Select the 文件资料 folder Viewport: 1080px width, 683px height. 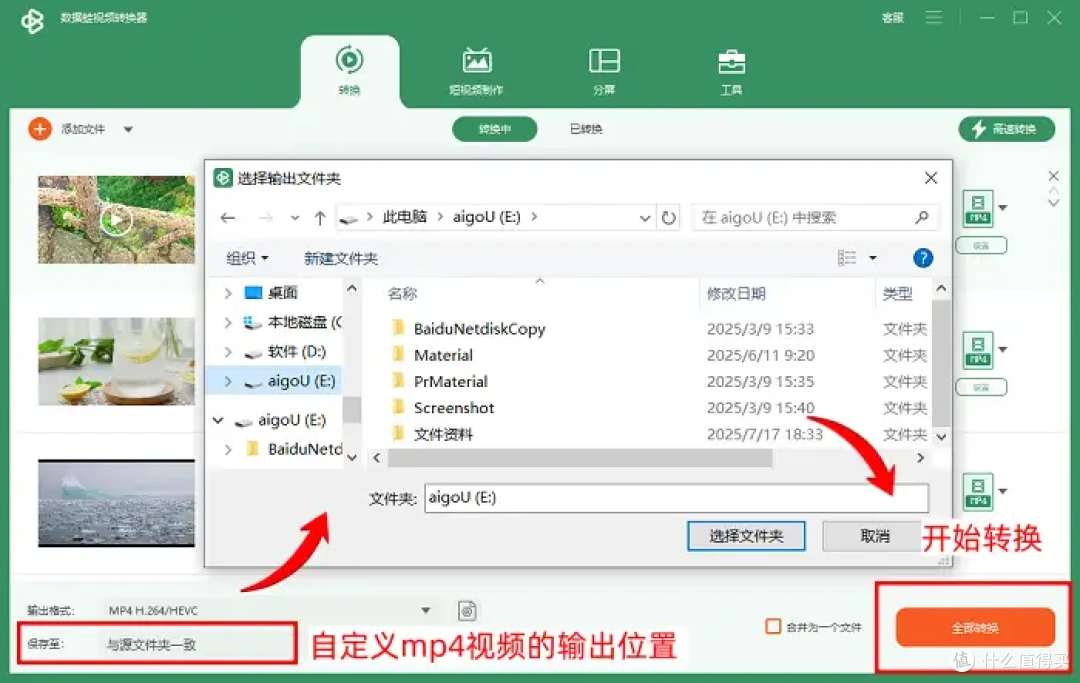click(x=443, y=434)
